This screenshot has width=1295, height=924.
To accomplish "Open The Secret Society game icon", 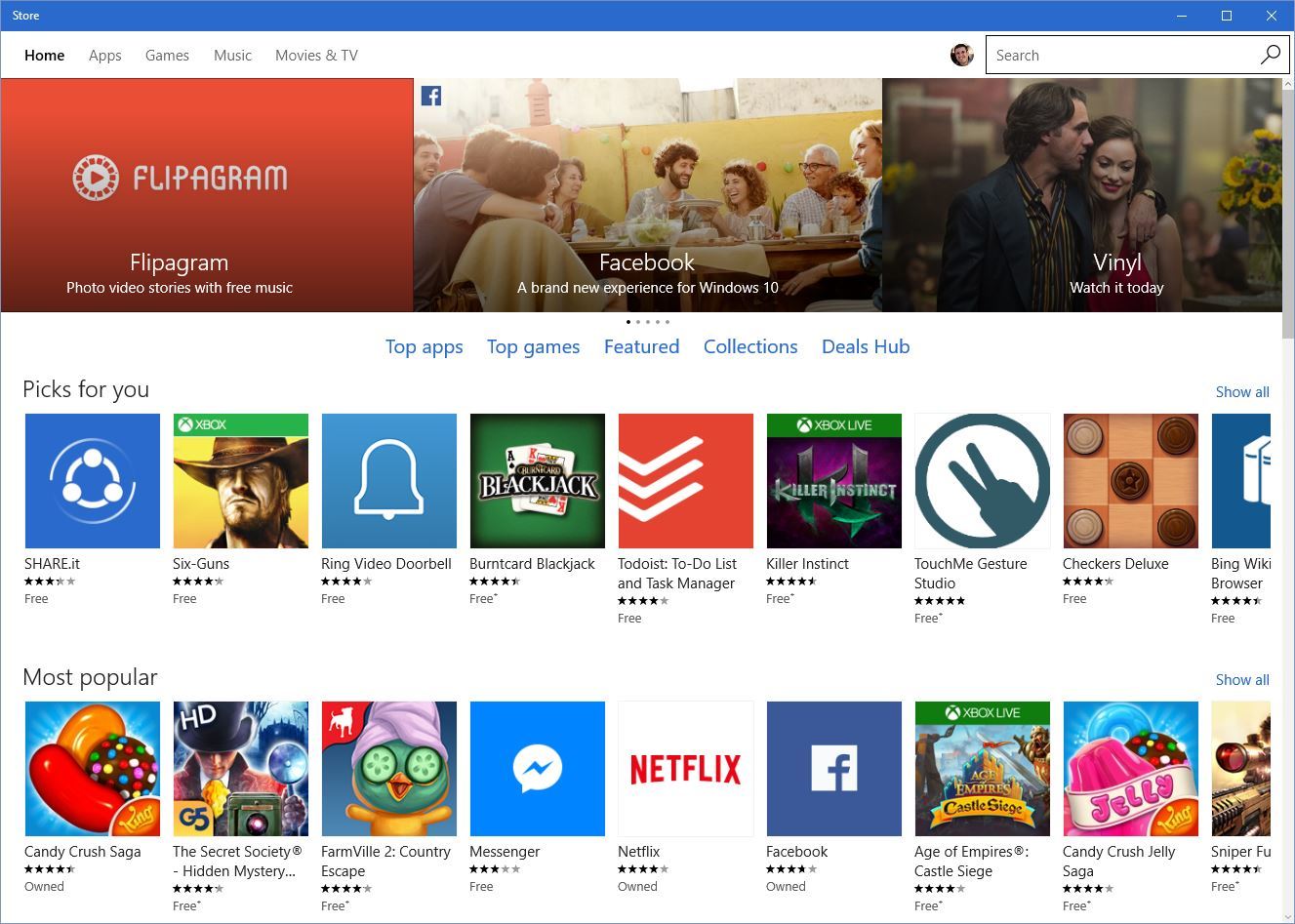I will [240, 768].
